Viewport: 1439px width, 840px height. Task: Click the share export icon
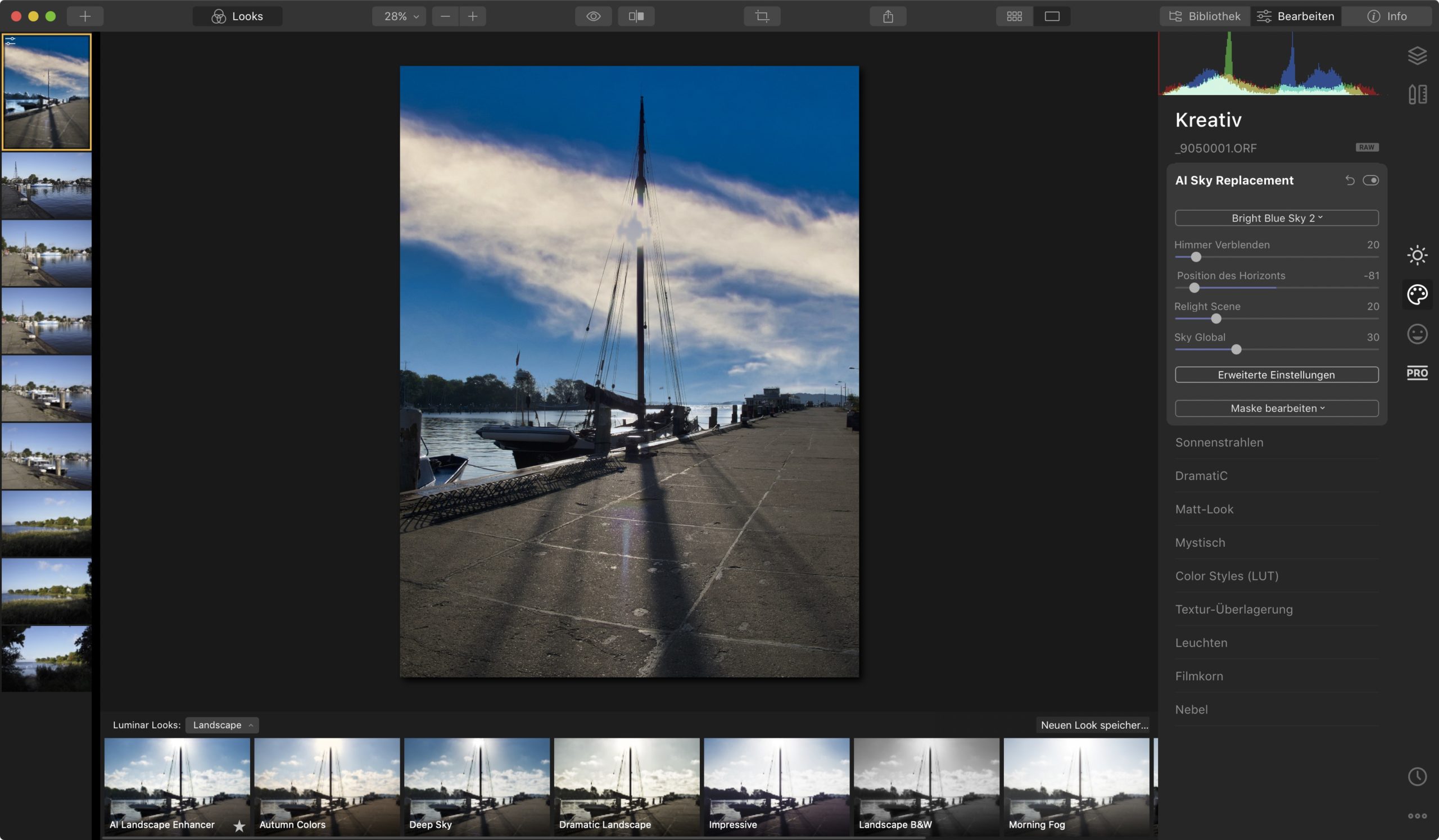coord(888,16)
